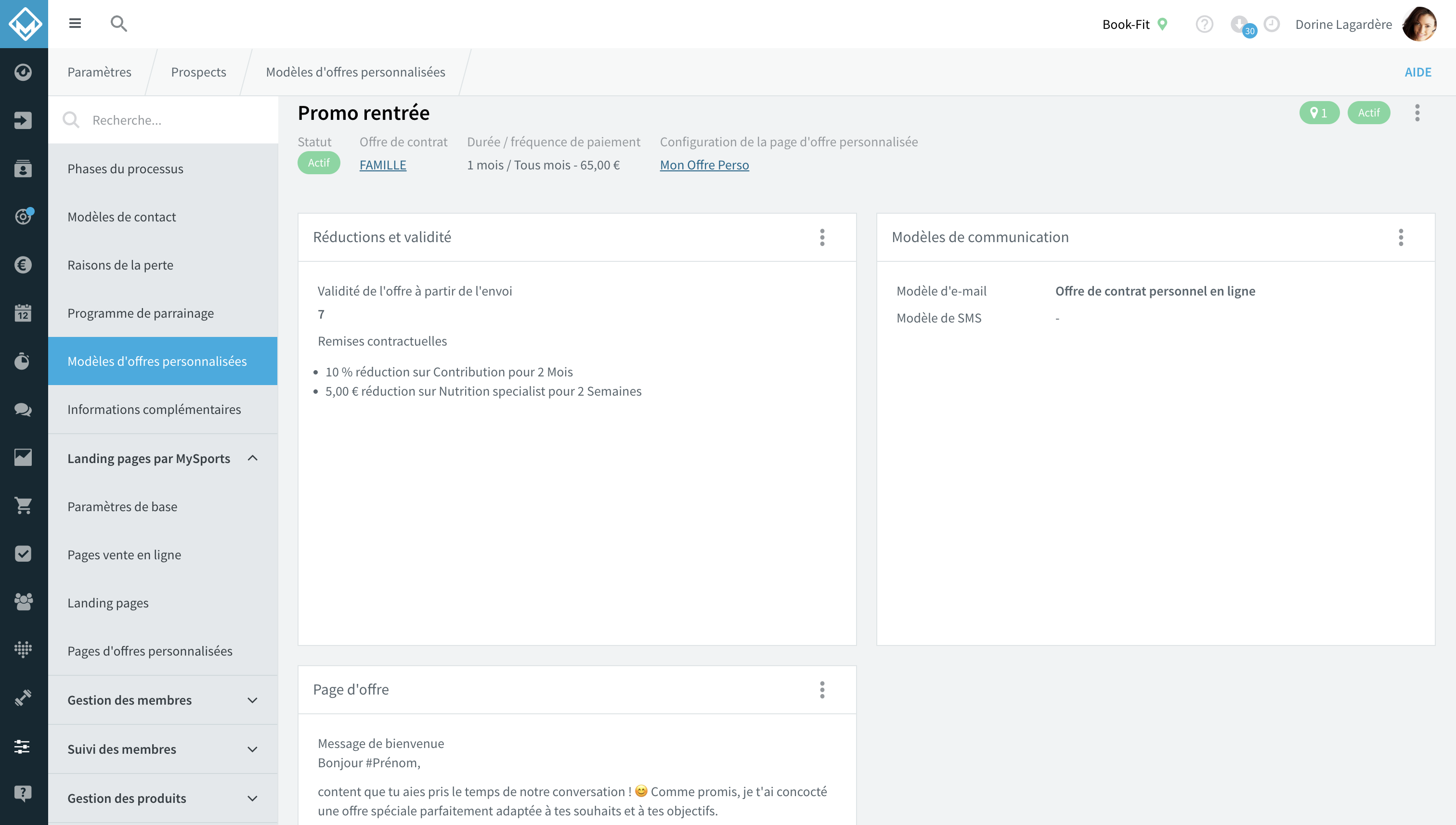
Task: Go to Prospects breadcrumb
Action: 198,72
